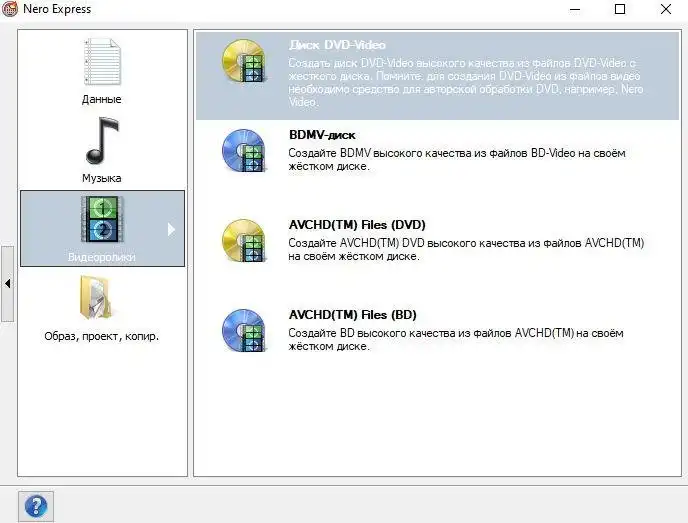This screenshot has height=523, width=688.
Task: Open help with the question mark button
Action: coord(36,506)
